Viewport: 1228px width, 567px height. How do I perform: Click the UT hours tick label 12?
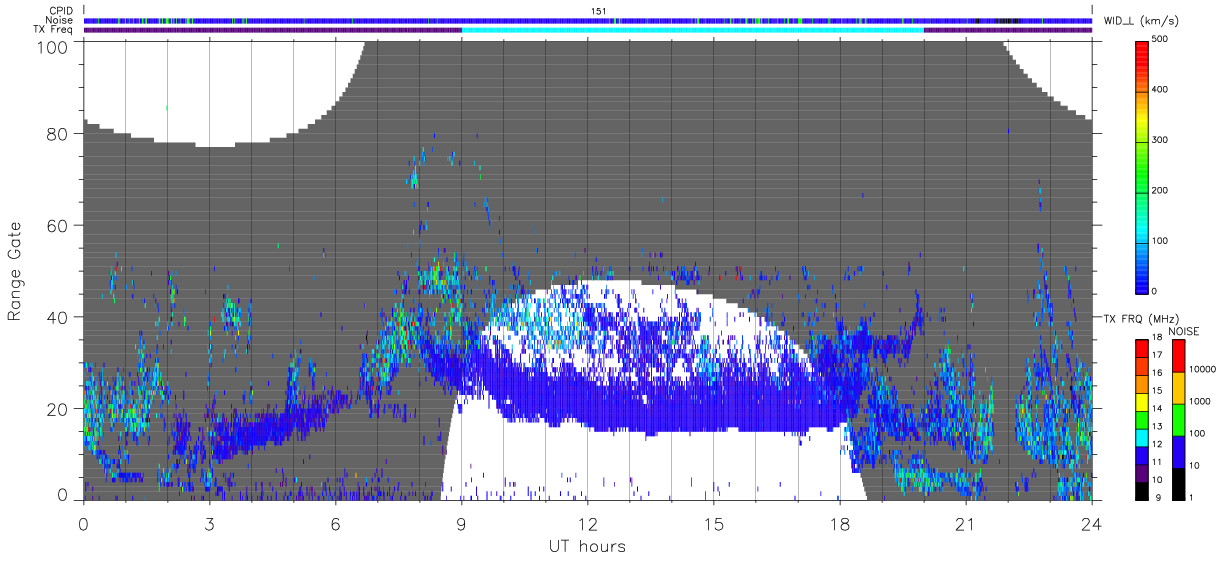587,523
